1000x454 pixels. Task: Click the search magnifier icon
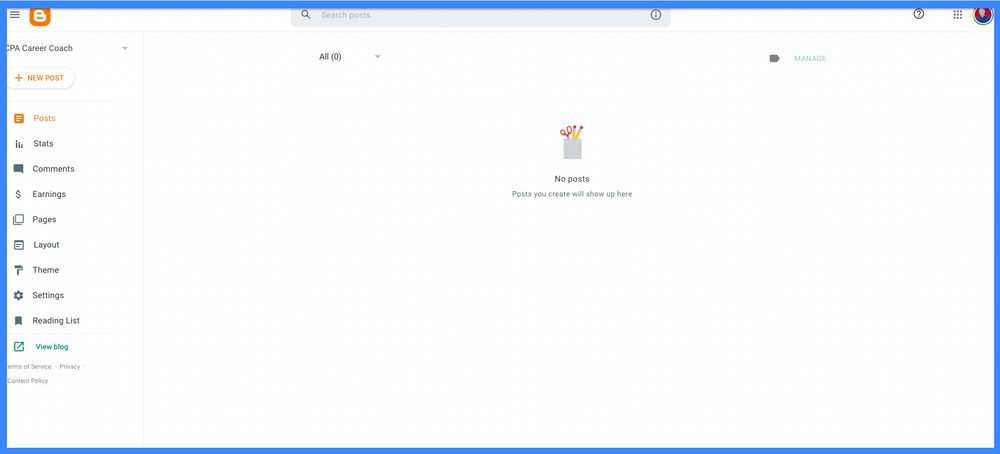click(x=306, y=15)
